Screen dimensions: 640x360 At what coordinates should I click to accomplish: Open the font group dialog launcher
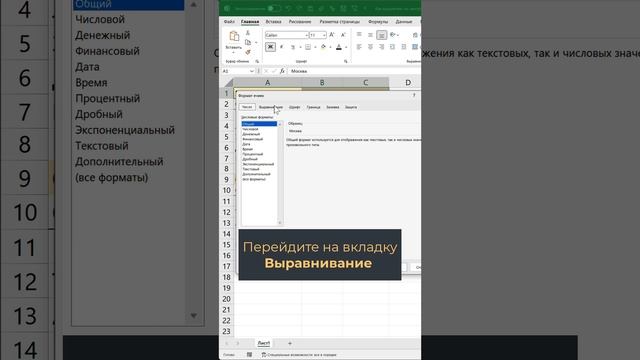click(346, 61)
